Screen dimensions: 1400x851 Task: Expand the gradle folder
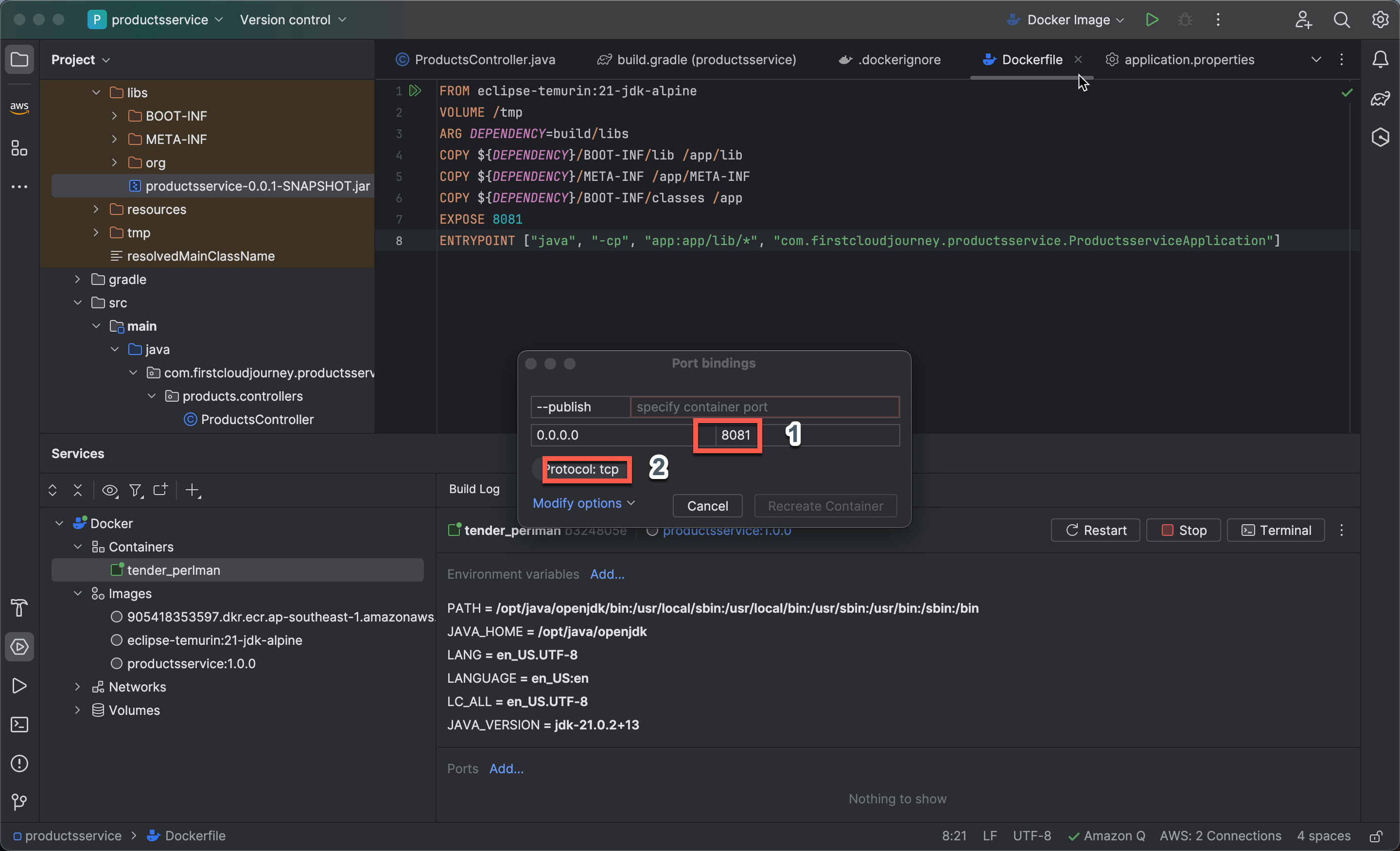click(78, 279)
